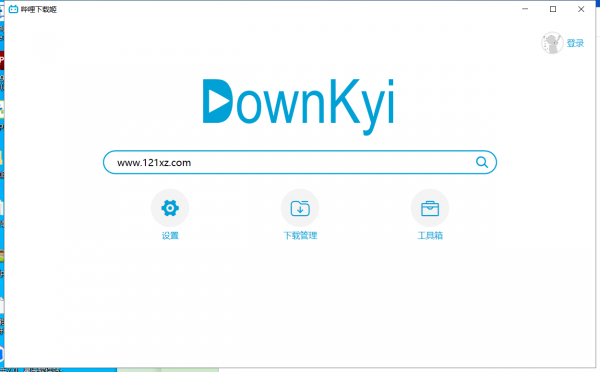Maximize the 哔哩下载姬 window
Screen dimensions: 600x372
(553, 9)
